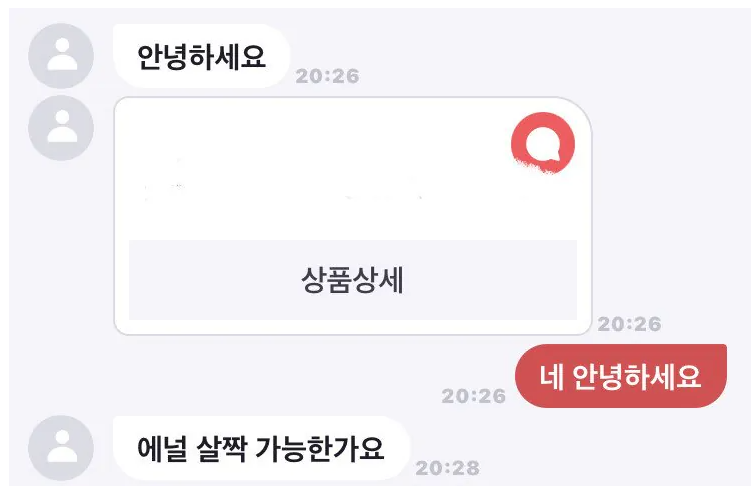Click the word 가능한가요 in last message
Viewport: 751px width, 486px height.
[320, 449]
